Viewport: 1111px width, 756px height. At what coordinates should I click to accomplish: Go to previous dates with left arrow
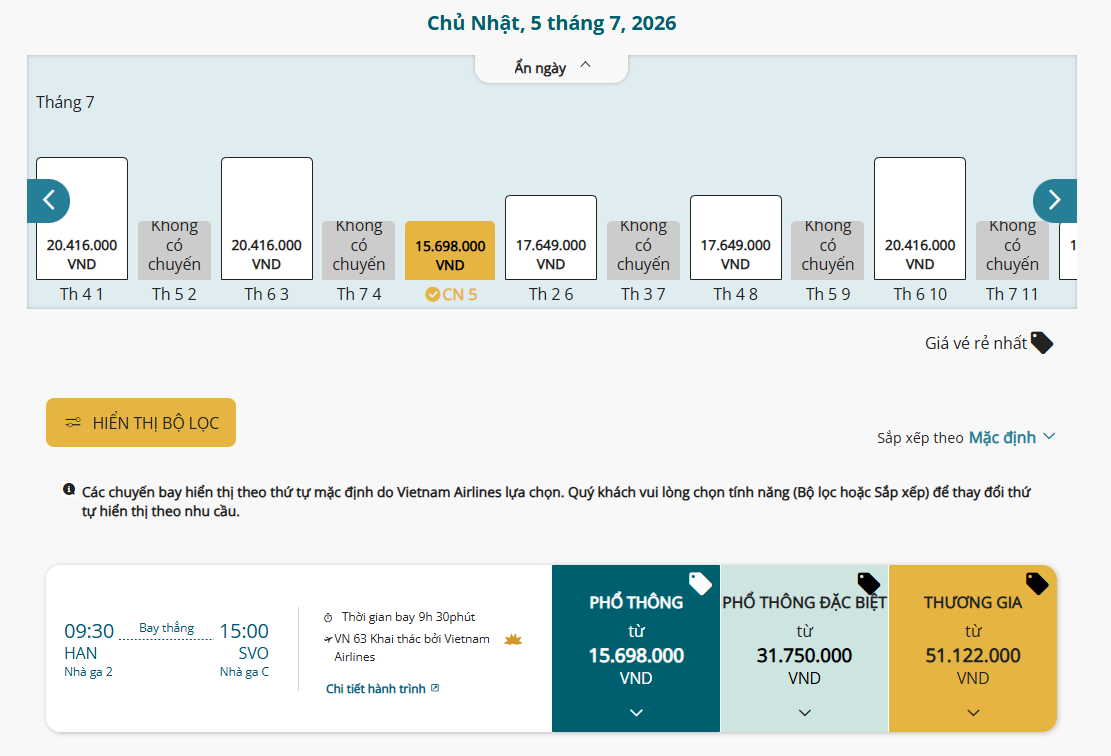pos(48,201)
